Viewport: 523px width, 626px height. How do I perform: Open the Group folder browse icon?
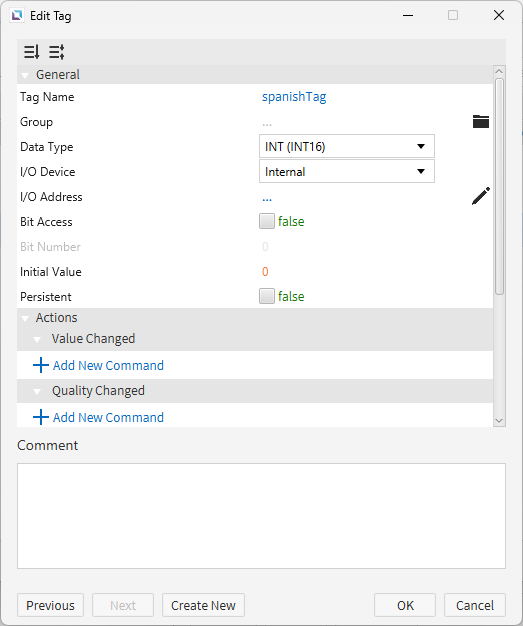[x=481, y=121]
